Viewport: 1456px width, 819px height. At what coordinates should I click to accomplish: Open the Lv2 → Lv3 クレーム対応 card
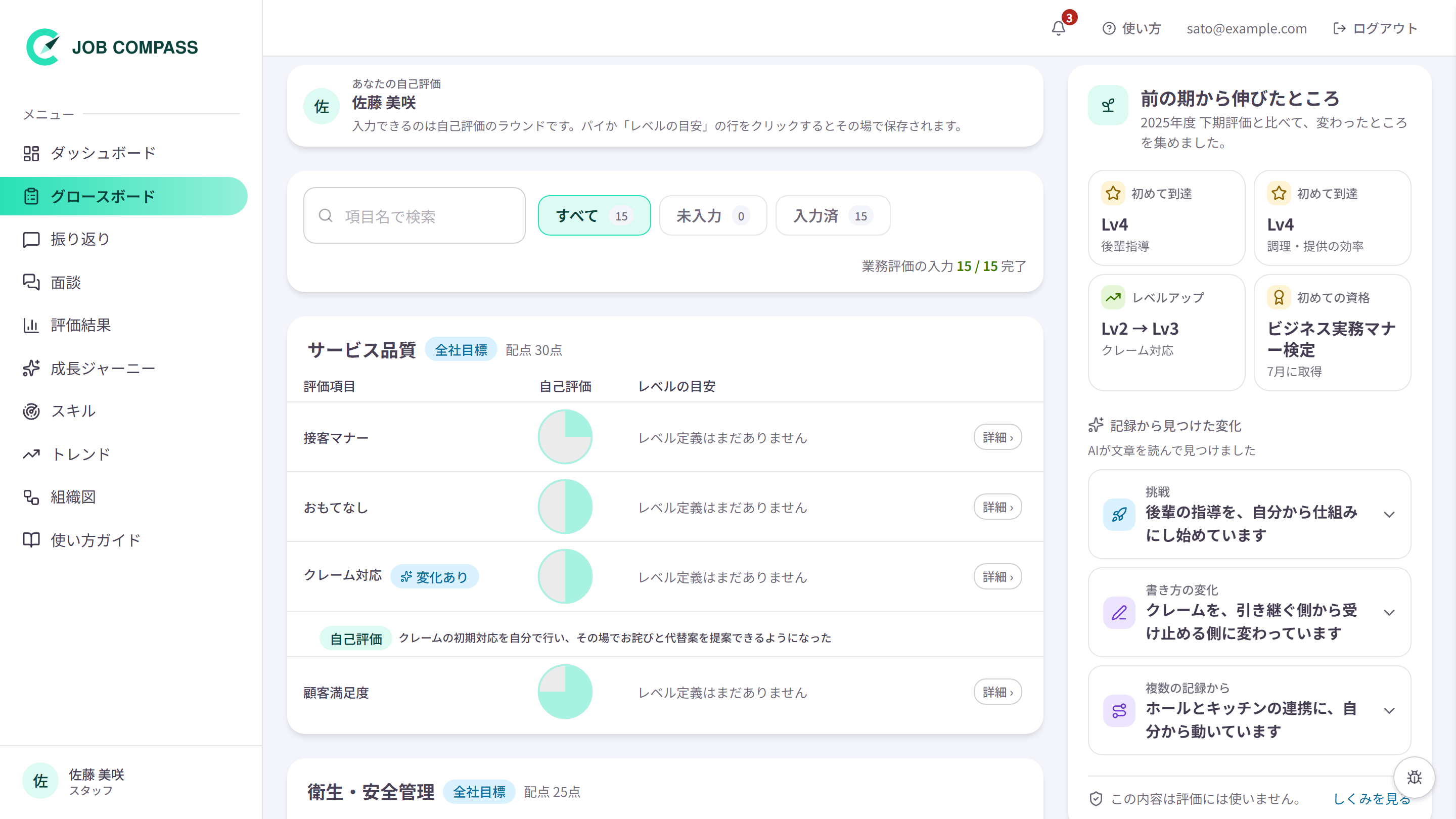click(x=1167, y=332)
